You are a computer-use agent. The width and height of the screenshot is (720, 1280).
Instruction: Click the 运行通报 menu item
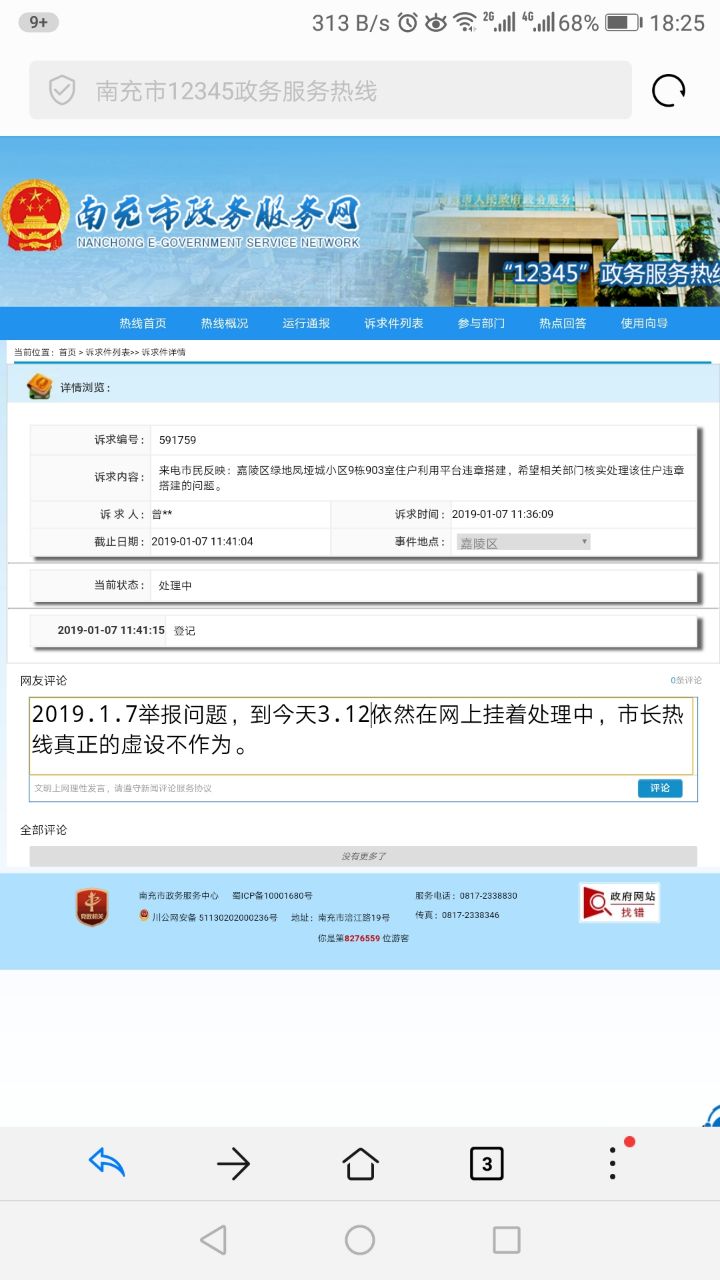coord(306,323)
